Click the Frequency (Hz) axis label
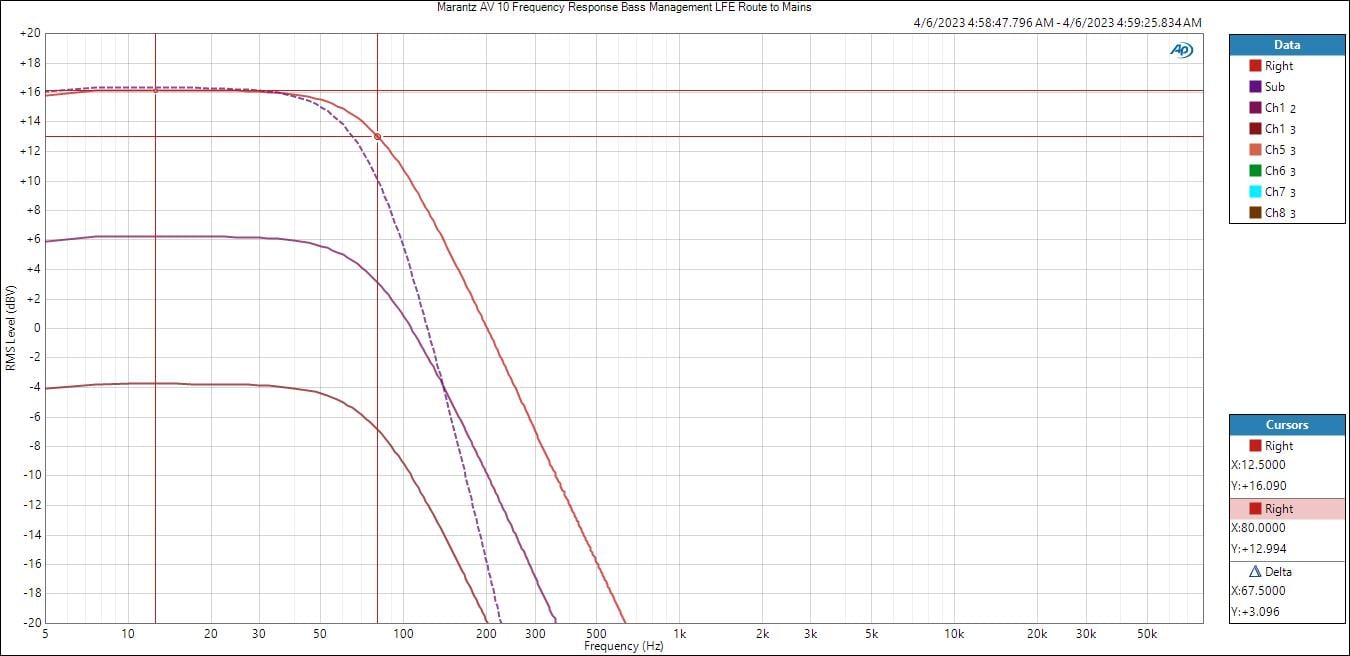 click(x=623, y=646)
